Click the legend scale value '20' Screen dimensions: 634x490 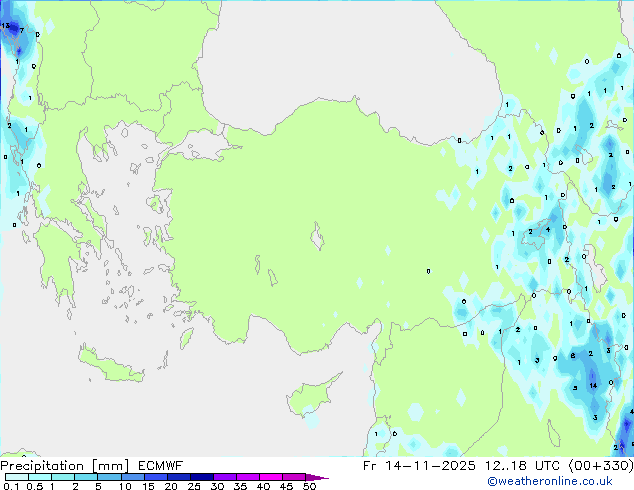[171, 486]
